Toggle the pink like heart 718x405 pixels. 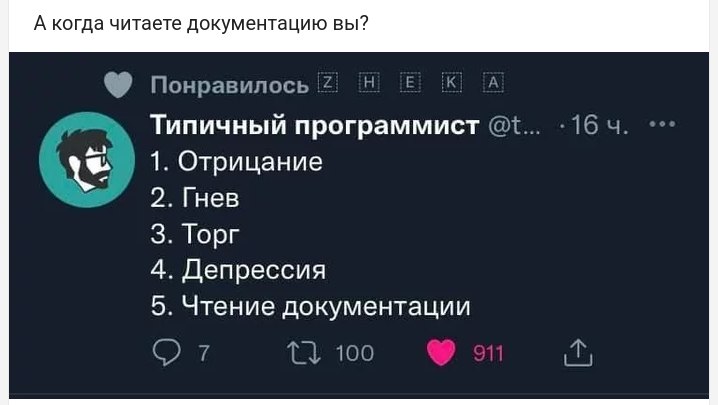pos(441,352)
